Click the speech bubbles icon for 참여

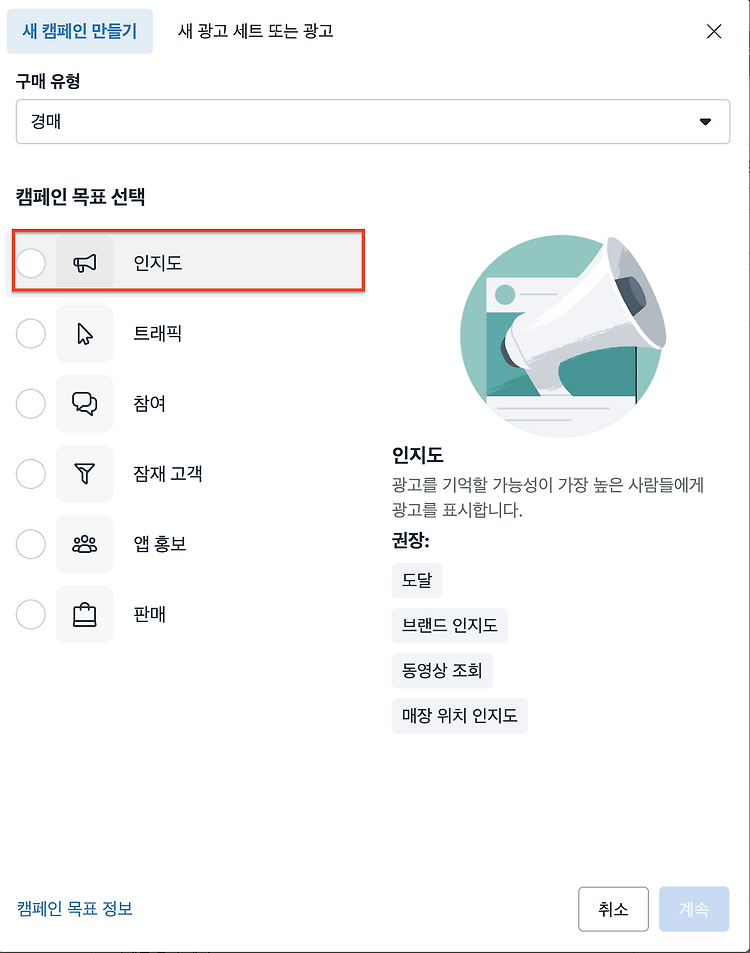point(84,404)
